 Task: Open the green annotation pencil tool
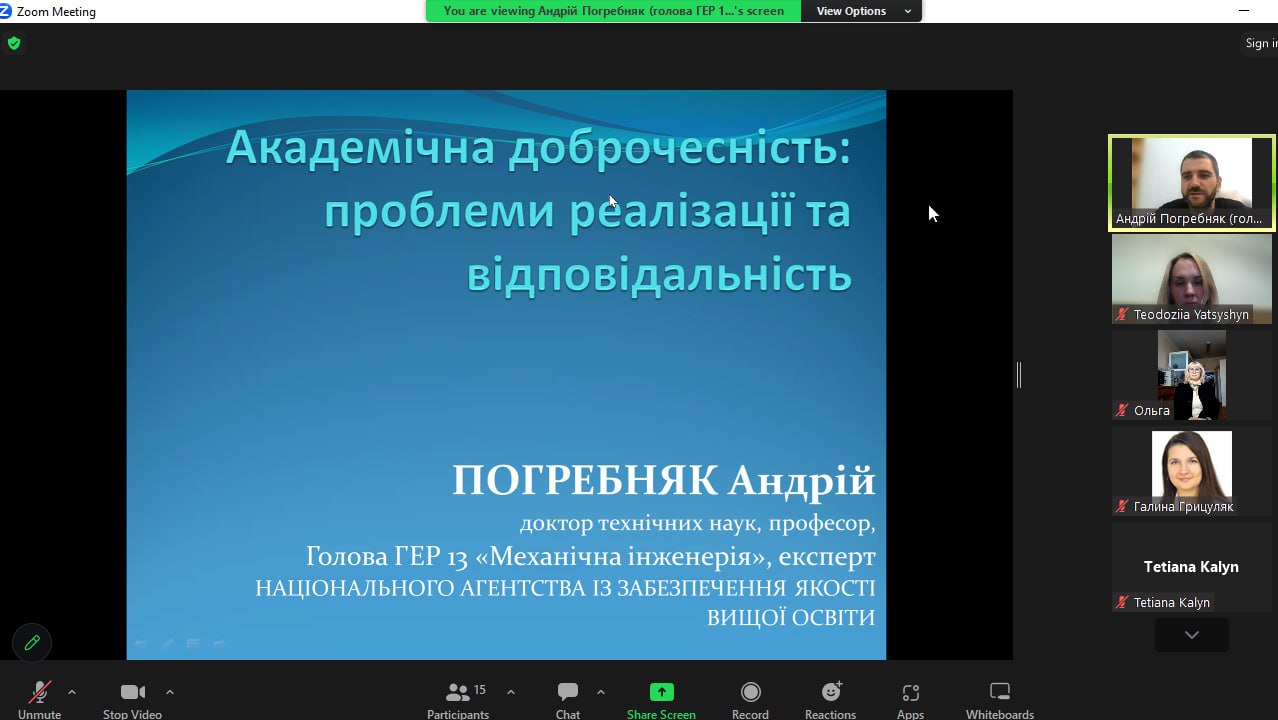pyautogui.click(x=32, y=643)
